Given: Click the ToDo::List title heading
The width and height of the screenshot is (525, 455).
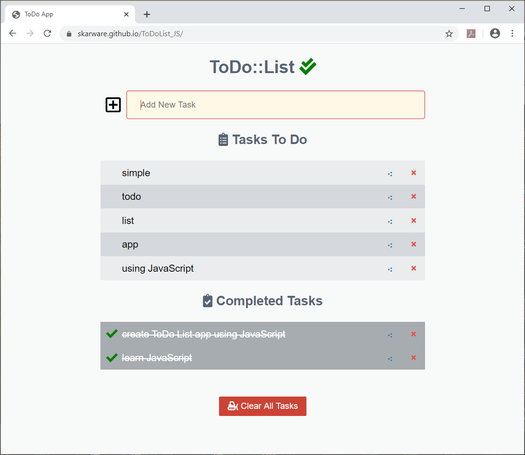Looking at the screenshot, I should pos(252,67).
